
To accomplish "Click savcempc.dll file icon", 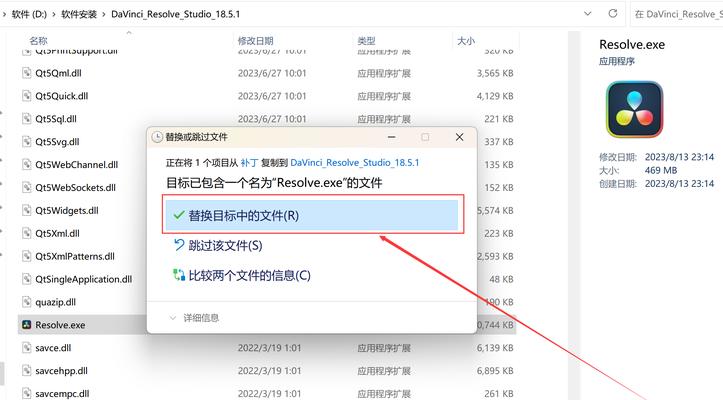I will pos(27,394).
